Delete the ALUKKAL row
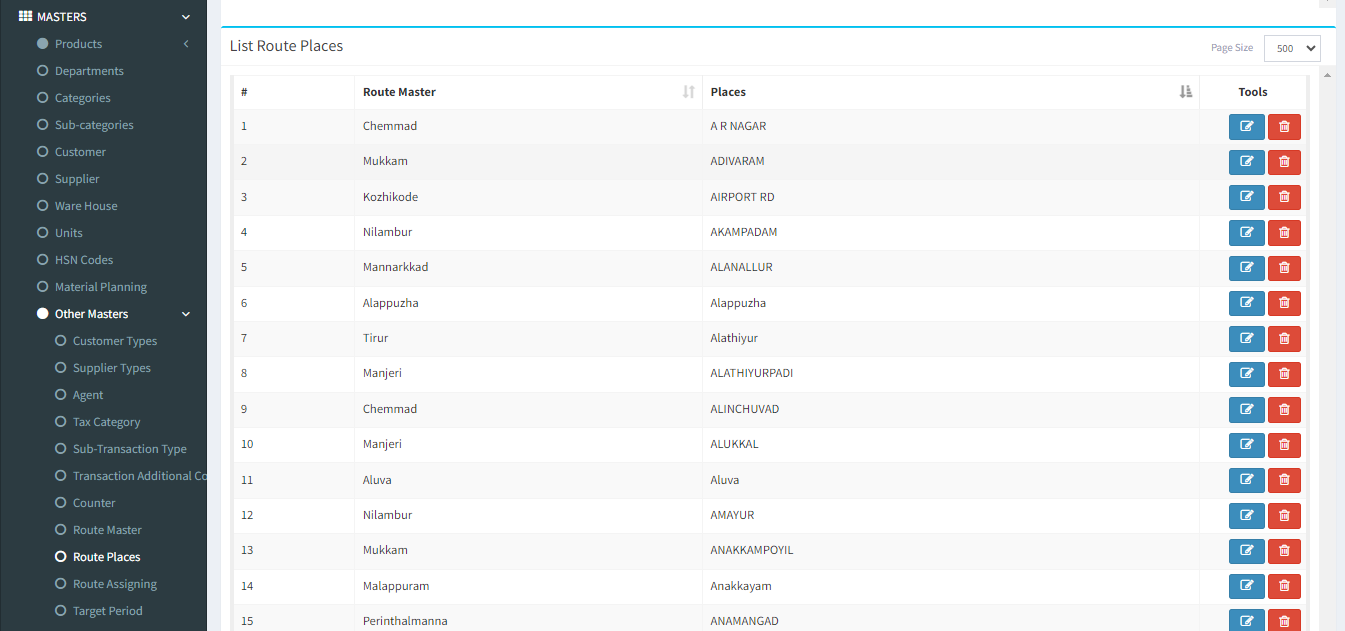 pos(1284,445)
